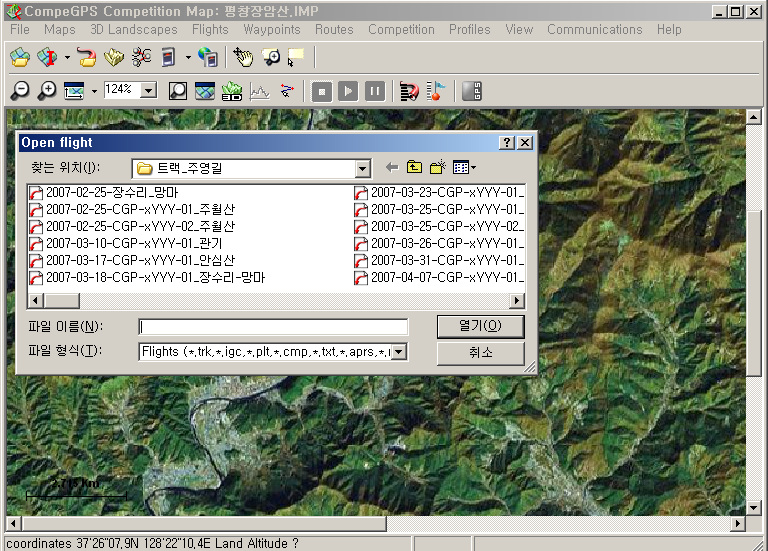Click the altitude graph icon

[x=260, y=91]
